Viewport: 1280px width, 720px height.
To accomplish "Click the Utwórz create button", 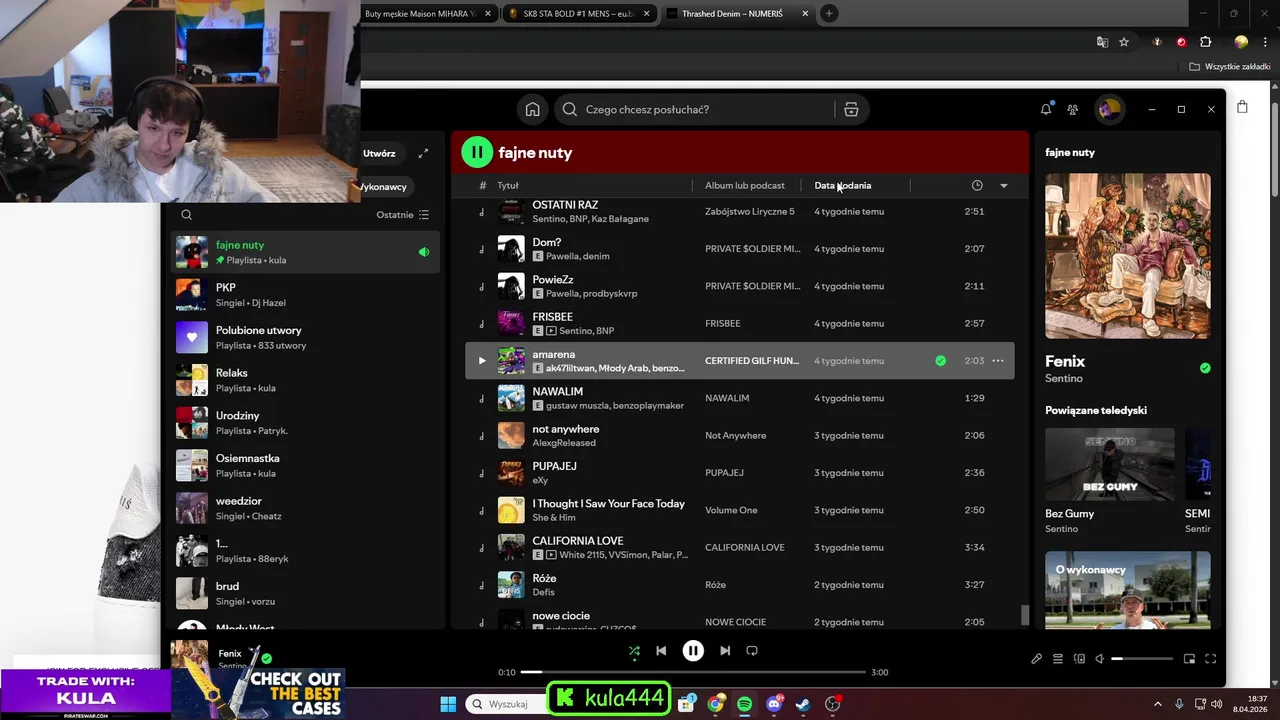I will pyautogui.click(x=380, y=154).
